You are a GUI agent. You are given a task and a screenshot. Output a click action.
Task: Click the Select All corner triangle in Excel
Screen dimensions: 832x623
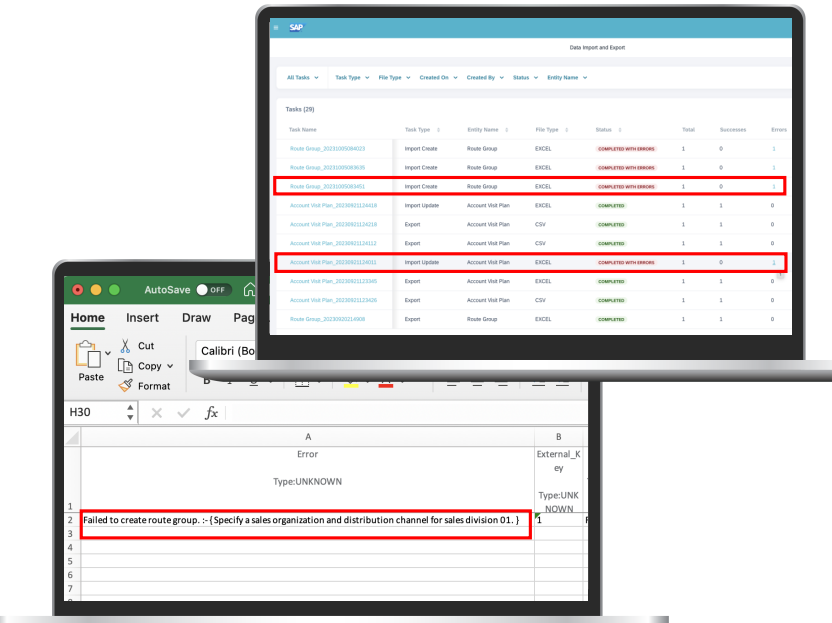tap(72, 437)
